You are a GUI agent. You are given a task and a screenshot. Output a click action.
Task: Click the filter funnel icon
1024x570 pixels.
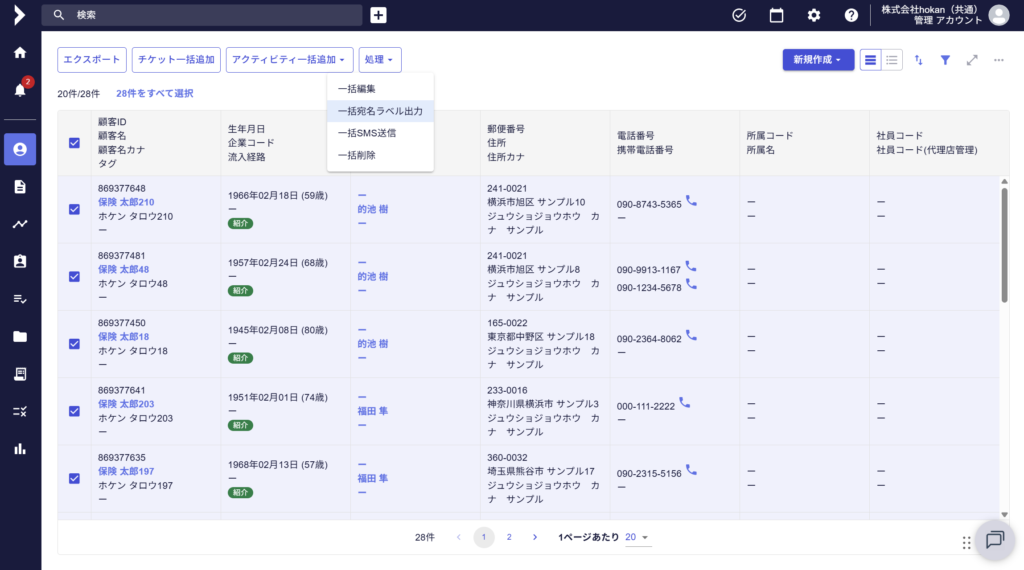(945, 60)
